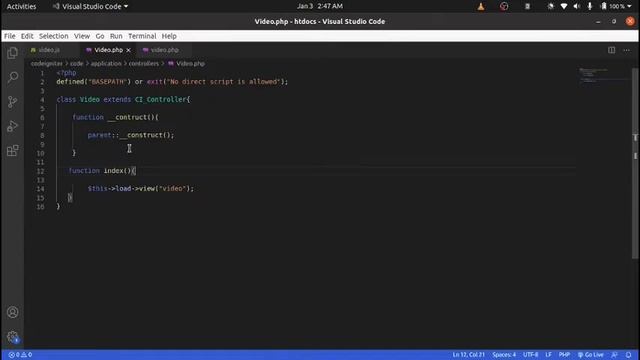This screenshot has width=640, height=360.
Task: Open the Accounts menu icon
Action: (13, 312)
